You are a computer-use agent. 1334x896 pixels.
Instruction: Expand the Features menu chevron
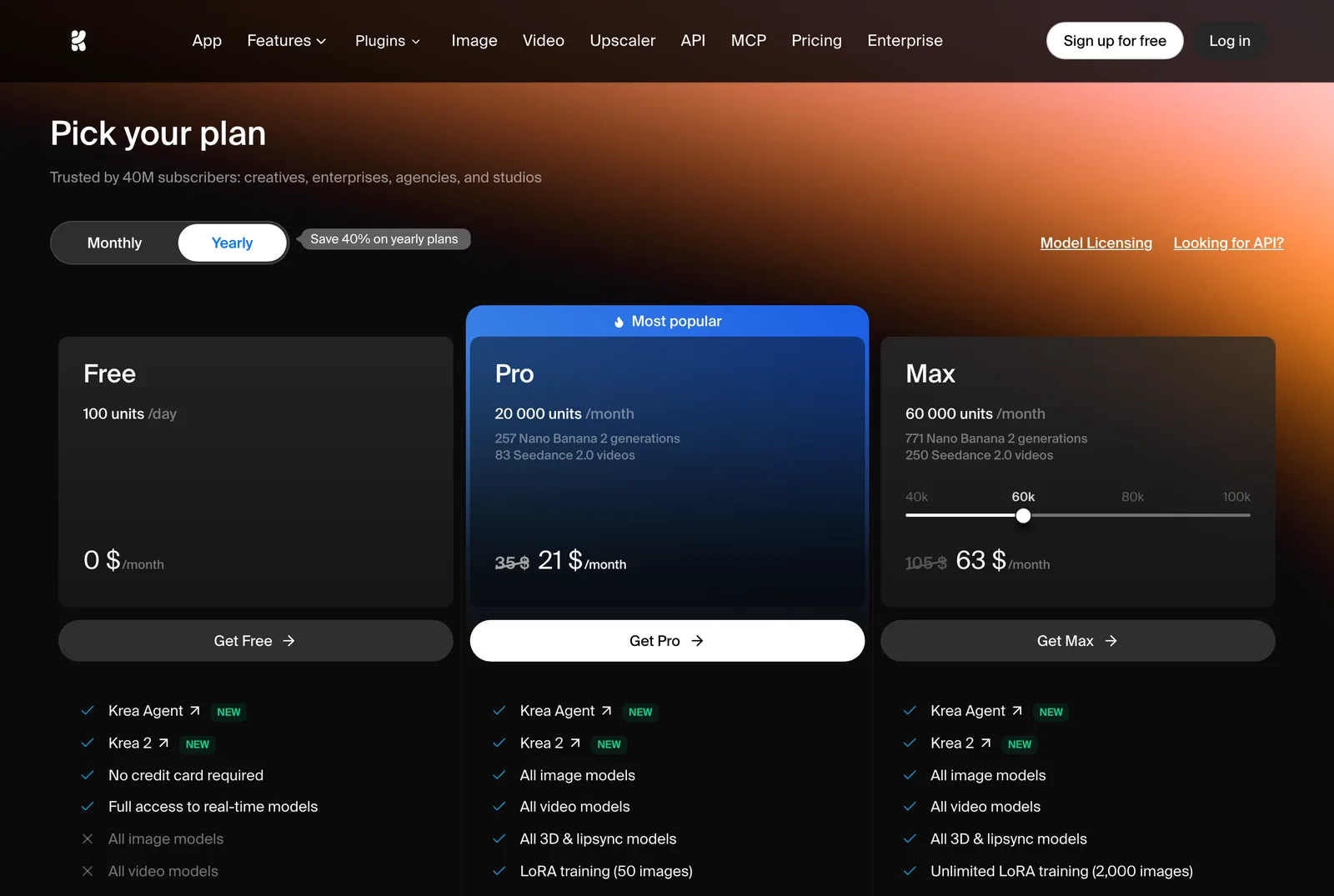321,42
